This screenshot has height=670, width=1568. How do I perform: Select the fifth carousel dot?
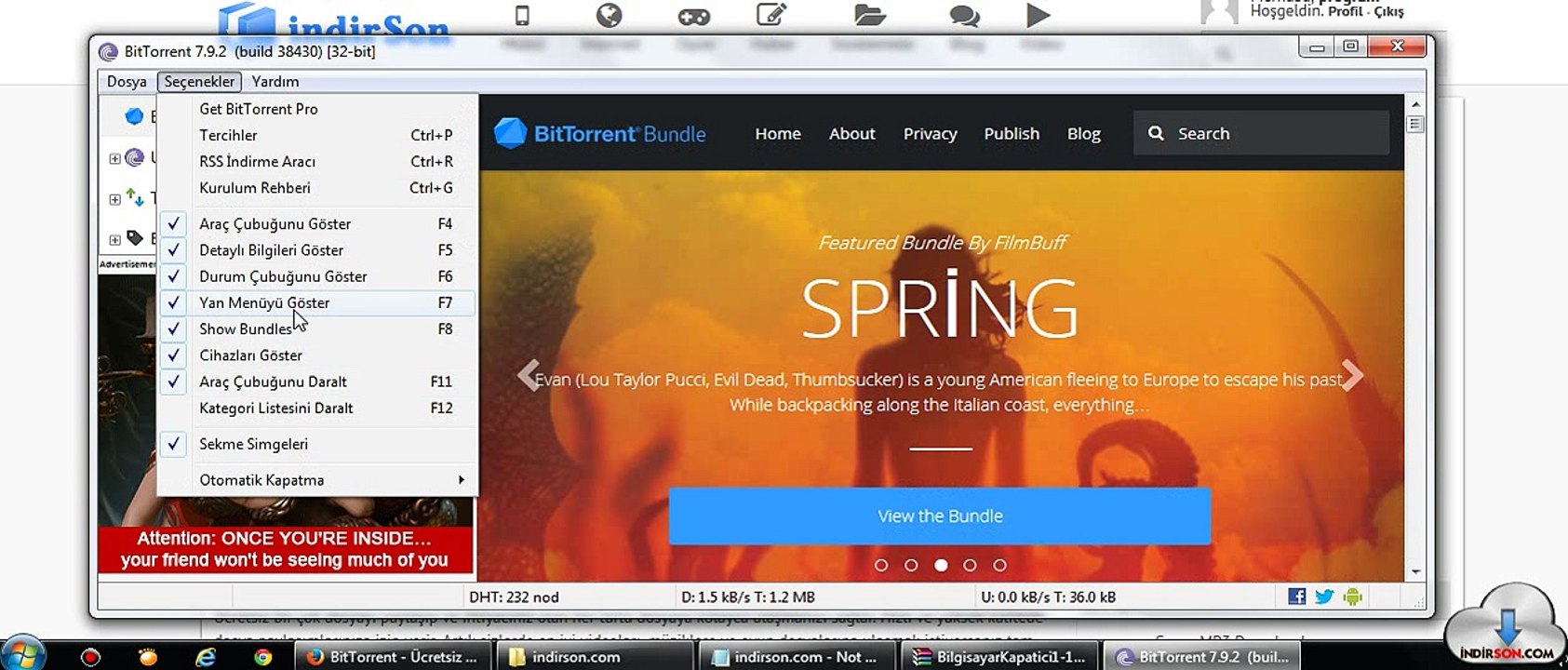(x=999, y=565)
